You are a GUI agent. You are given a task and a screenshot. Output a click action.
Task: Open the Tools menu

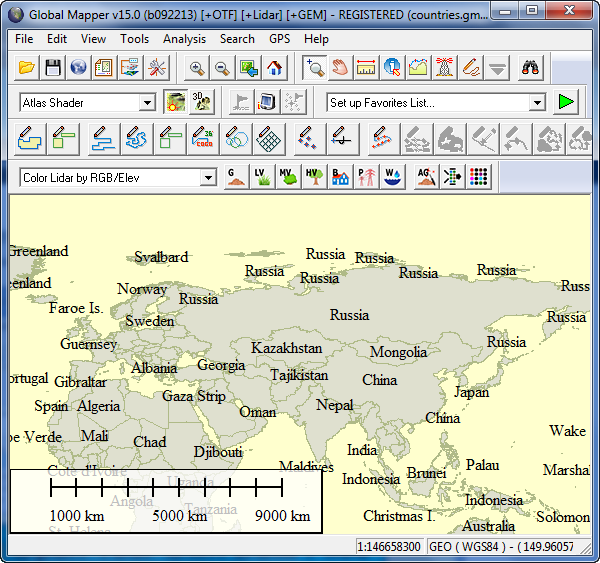coord(134,39)
